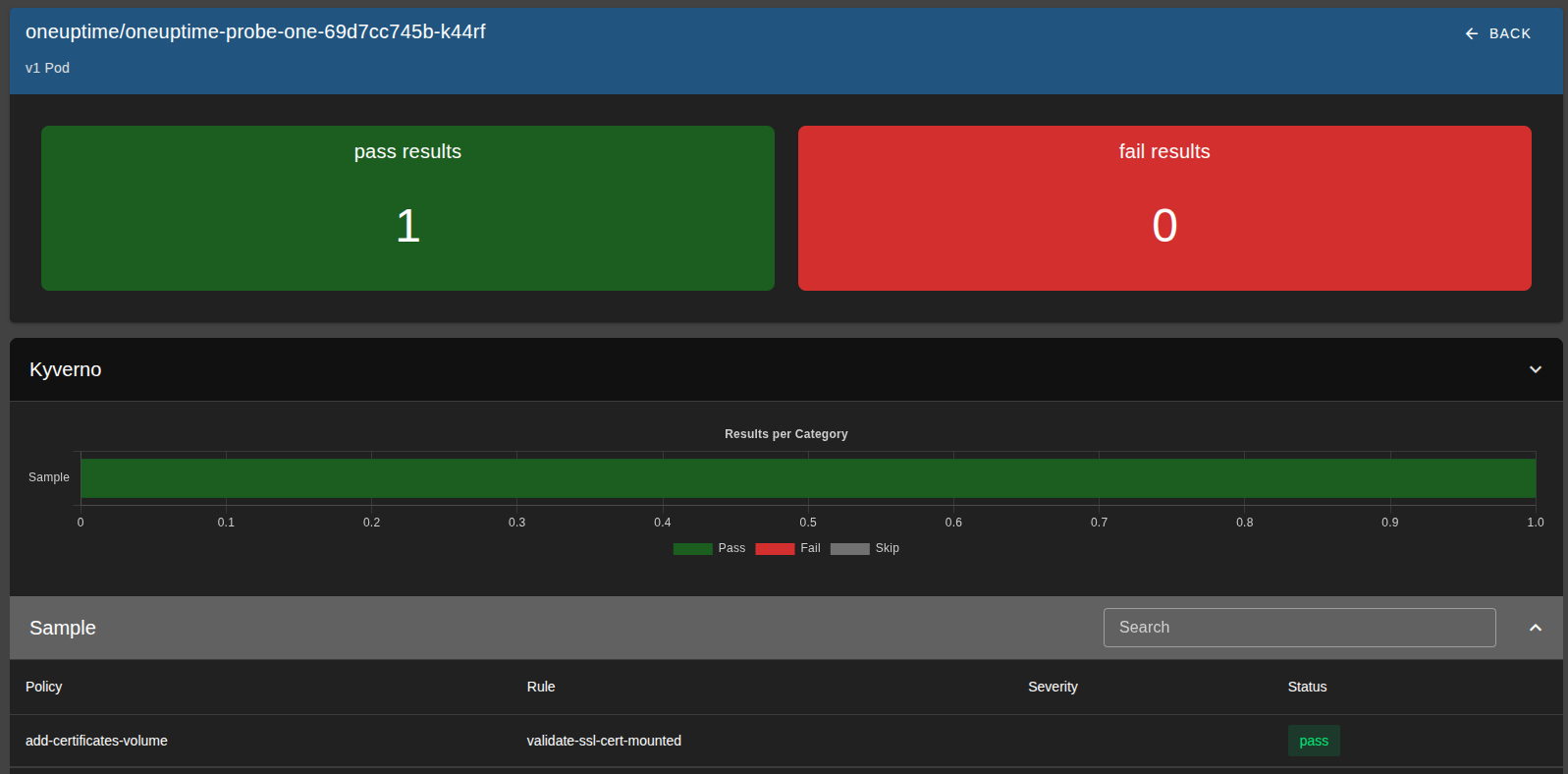Sort by the Rule column header
Viewport: 1568px width, 774px height.
click(541, 687)
